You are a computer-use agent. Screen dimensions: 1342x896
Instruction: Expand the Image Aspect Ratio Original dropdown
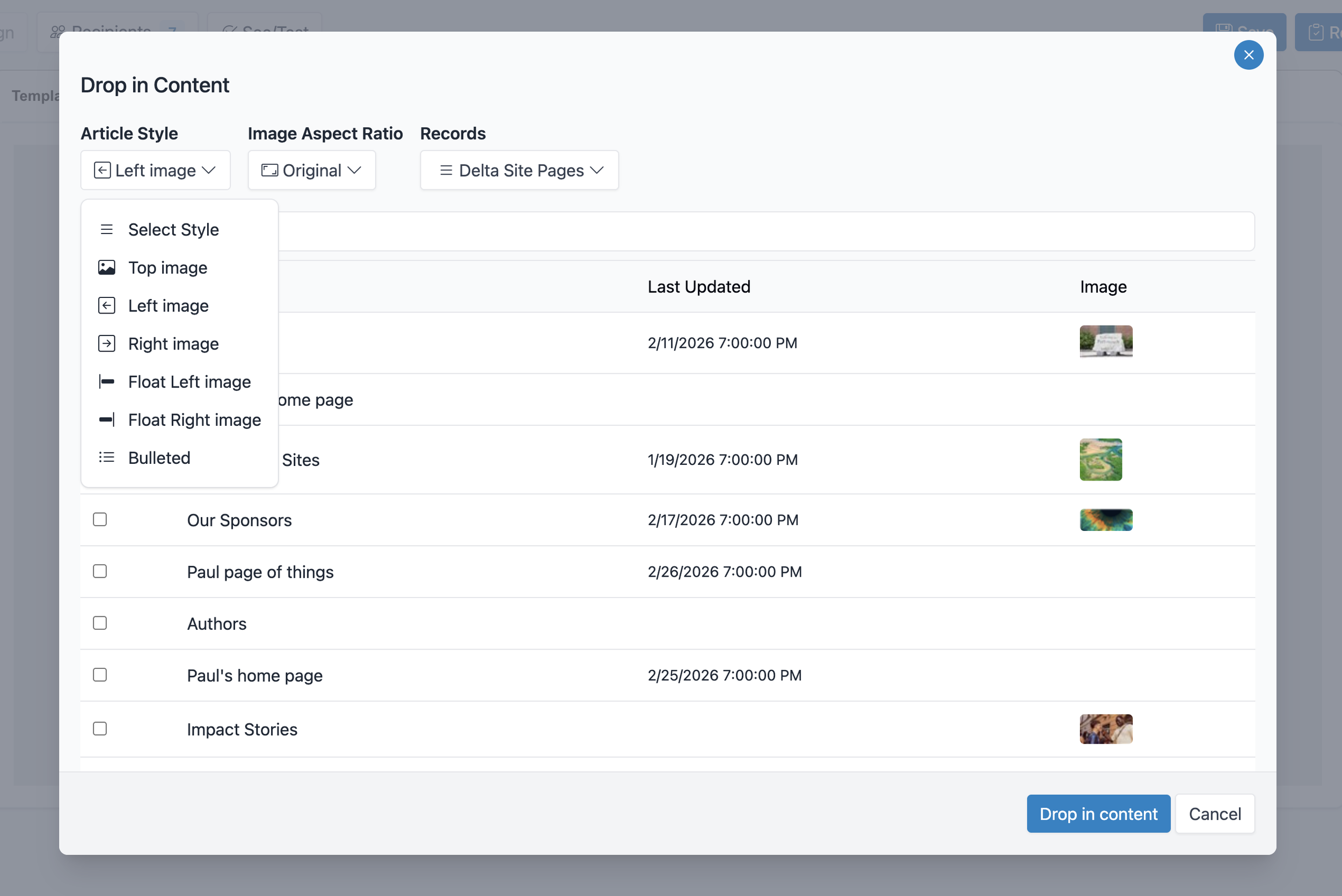coord(311,170)
